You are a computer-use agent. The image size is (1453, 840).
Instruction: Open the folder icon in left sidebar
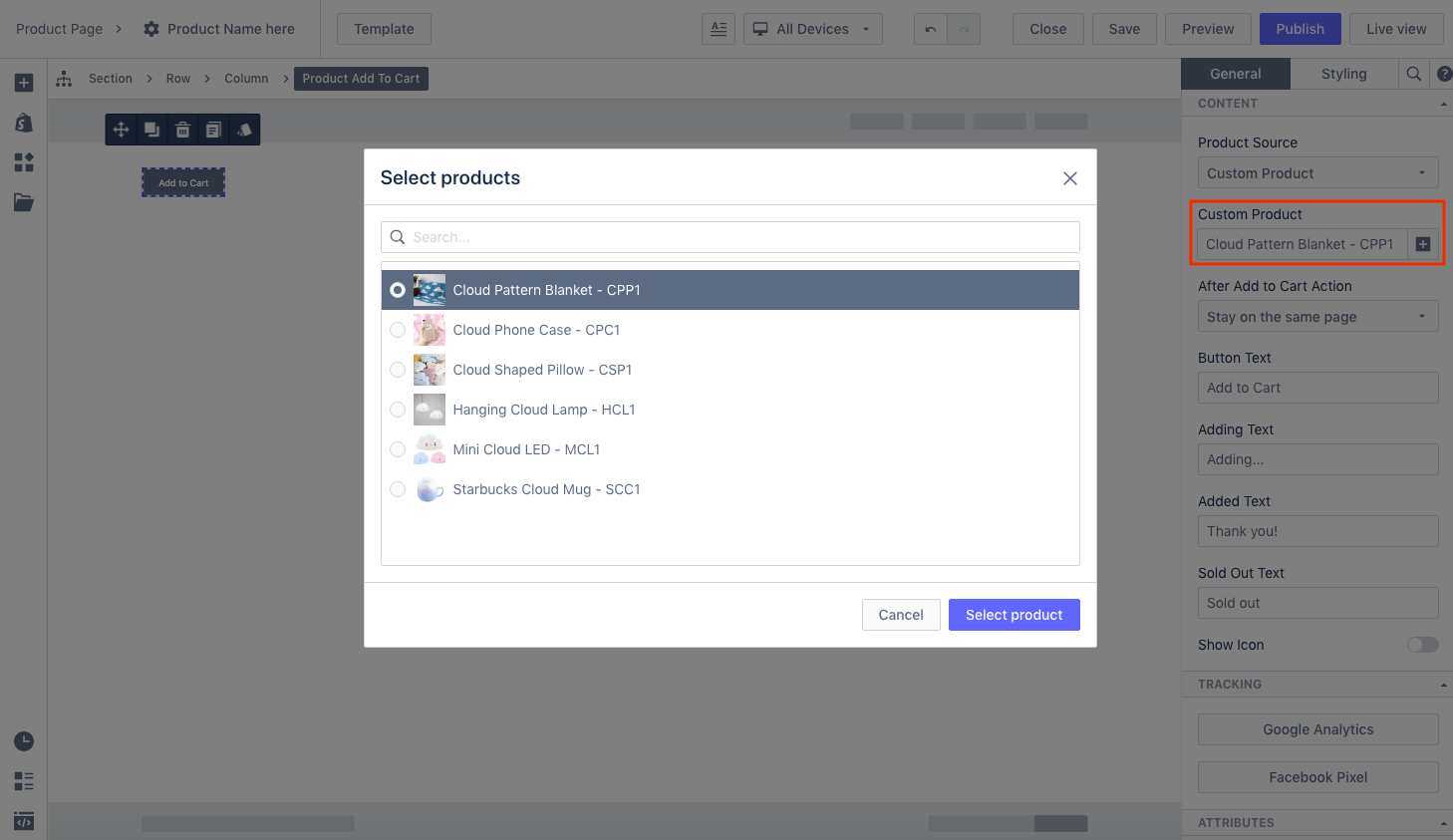click(x=24, y=202)
